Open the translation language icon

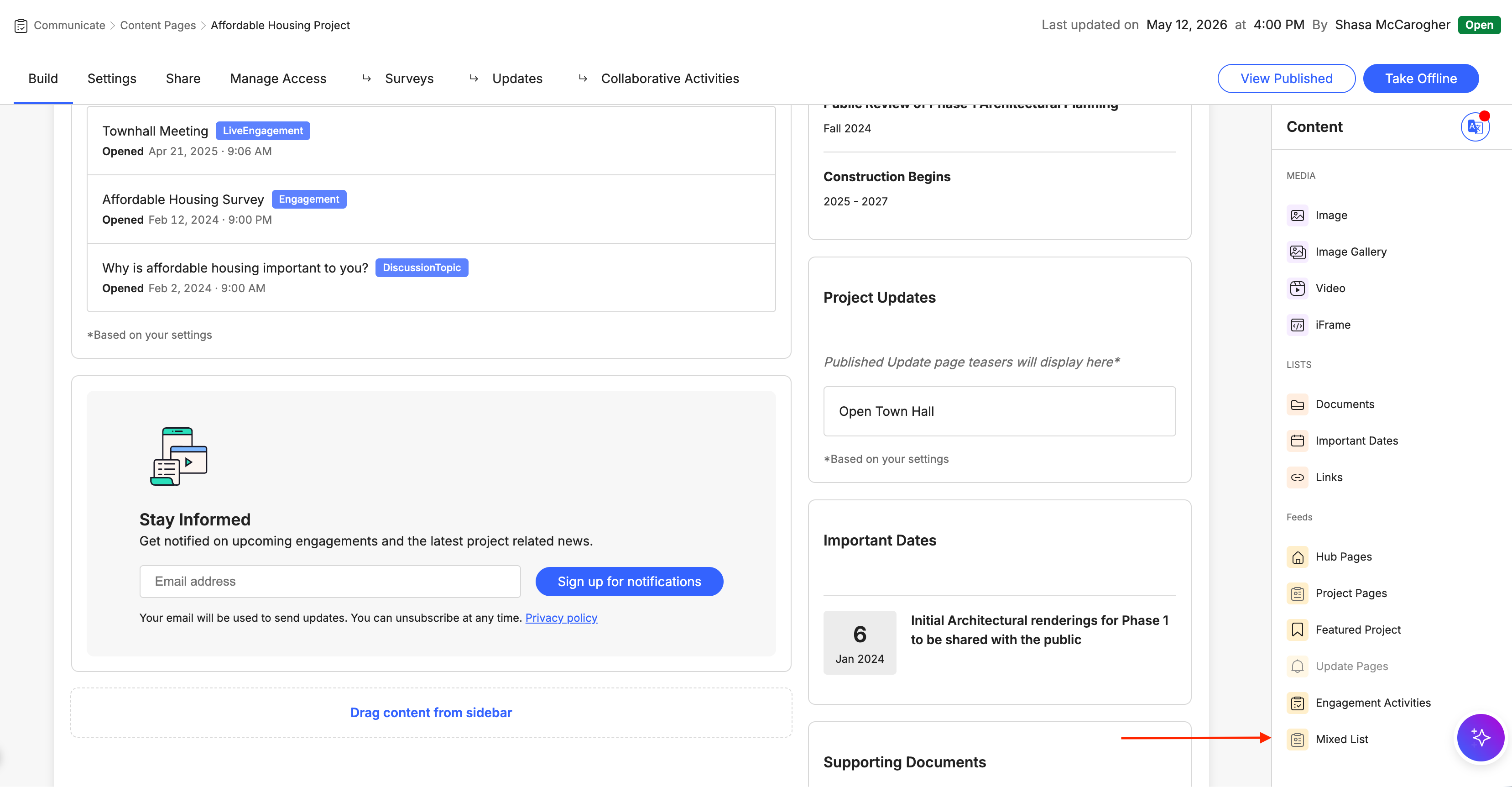tap(1475, 127)
